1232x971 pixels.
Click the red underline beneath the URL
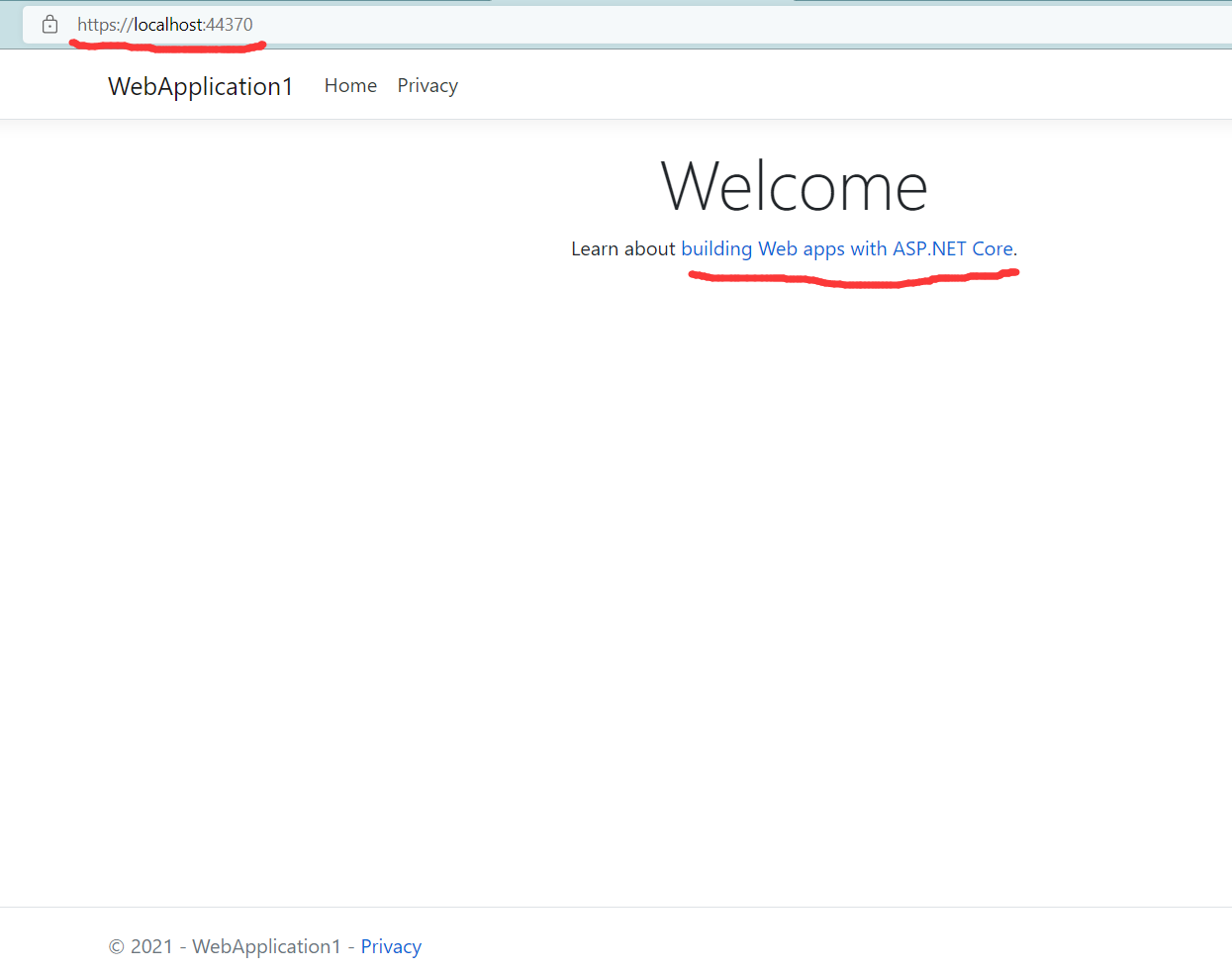pyautogui.click(x=168, y=43)
